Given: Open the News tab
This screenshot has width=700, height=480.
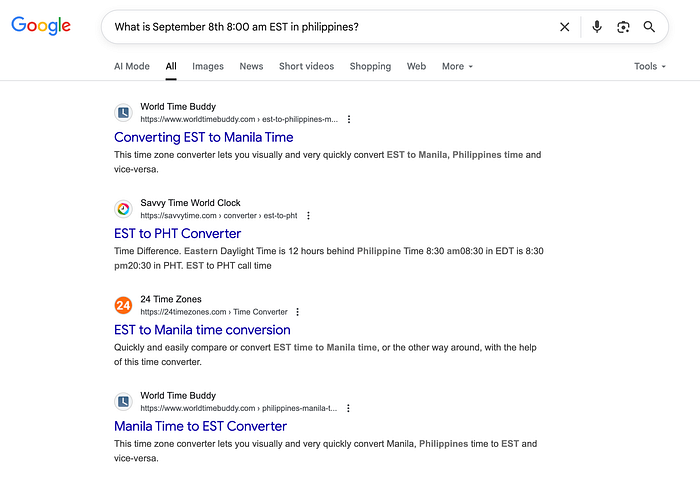Looking at the screenshot, I should tap(251, 66).
